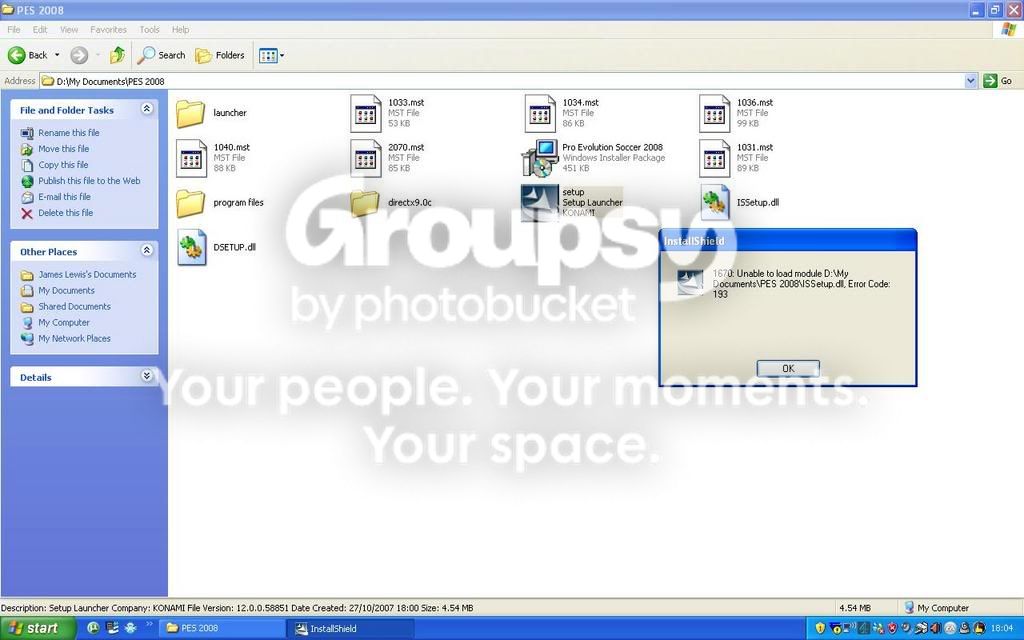Viewport: 1024px width, 640px height.
Task: Collapse File and Folder Tasks panel
Action: pos(147,109)
